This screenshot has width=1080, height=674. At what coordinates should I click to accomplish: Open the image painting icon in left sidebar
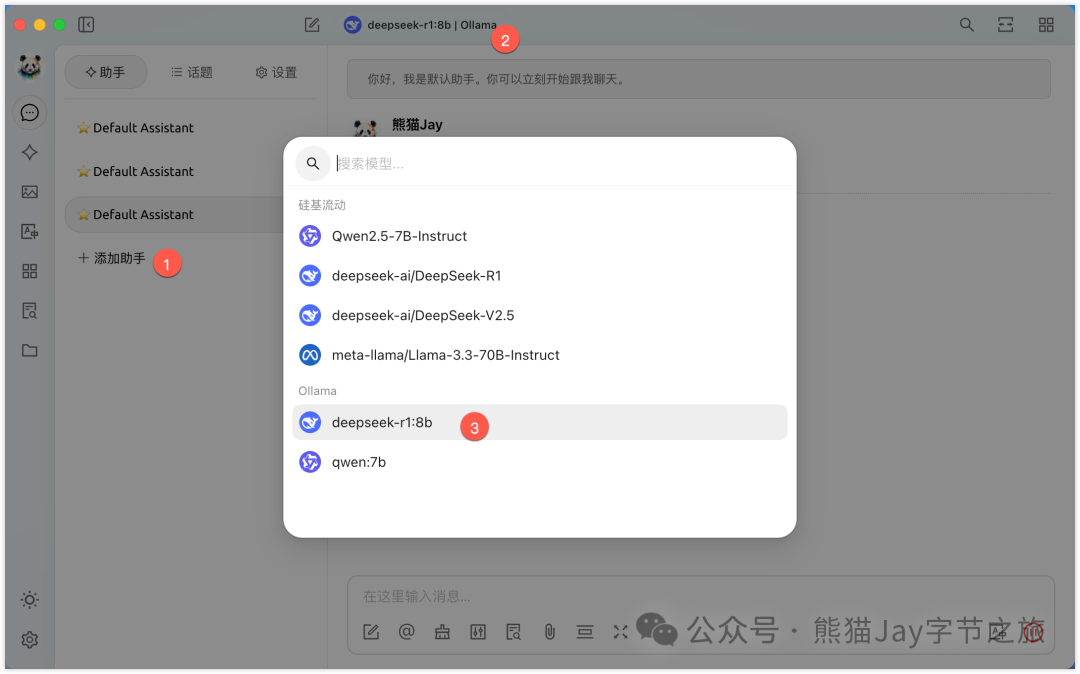[30, 192]
